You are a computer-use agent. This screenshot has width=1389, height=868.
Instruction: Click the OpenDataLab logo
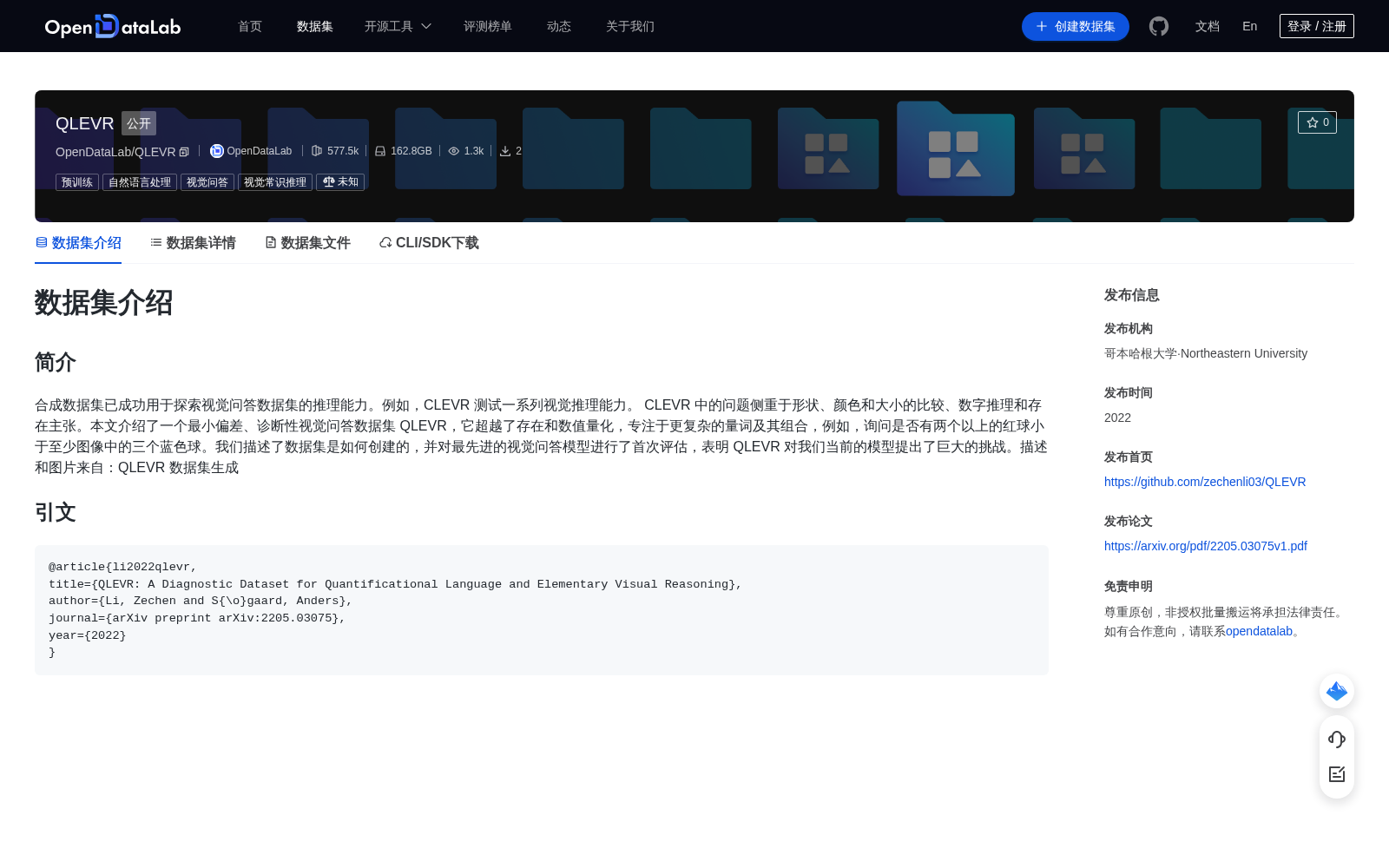click(113, 26)
